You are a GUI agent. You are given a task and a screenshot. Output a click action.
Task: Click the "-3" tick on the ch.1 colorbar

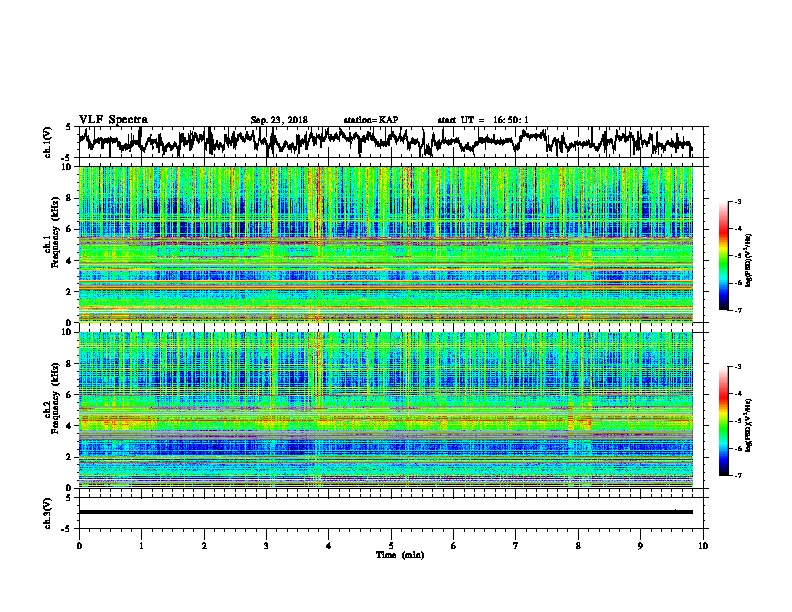coord(738,201)
